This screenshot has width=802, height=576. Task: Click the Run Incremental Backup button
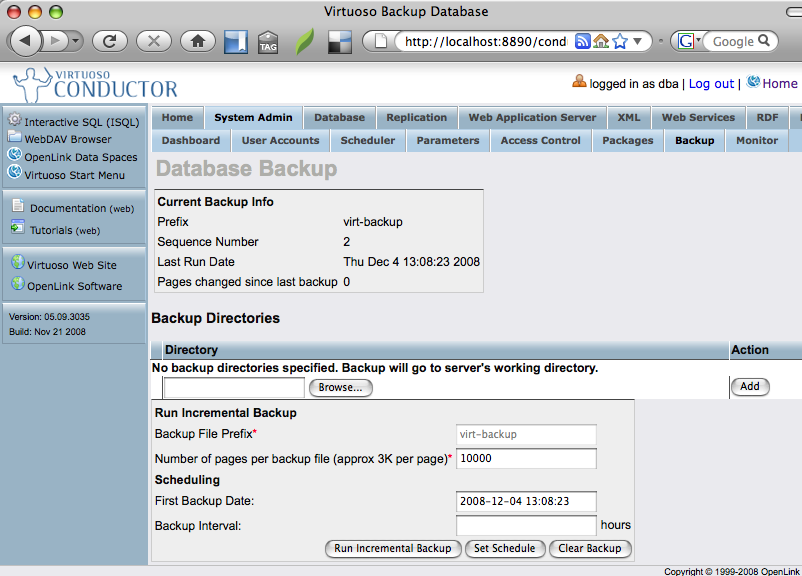(x=393, y=548)
